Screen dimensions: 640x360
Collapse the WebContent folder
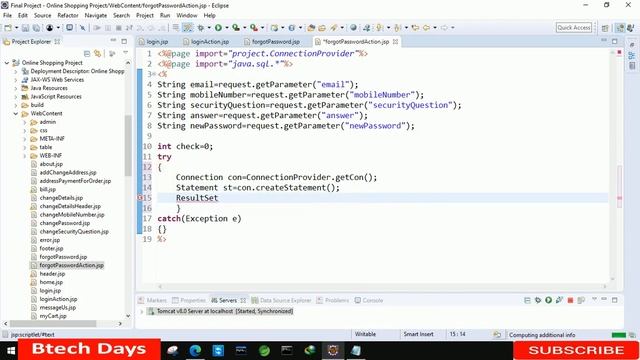[16, 113]
